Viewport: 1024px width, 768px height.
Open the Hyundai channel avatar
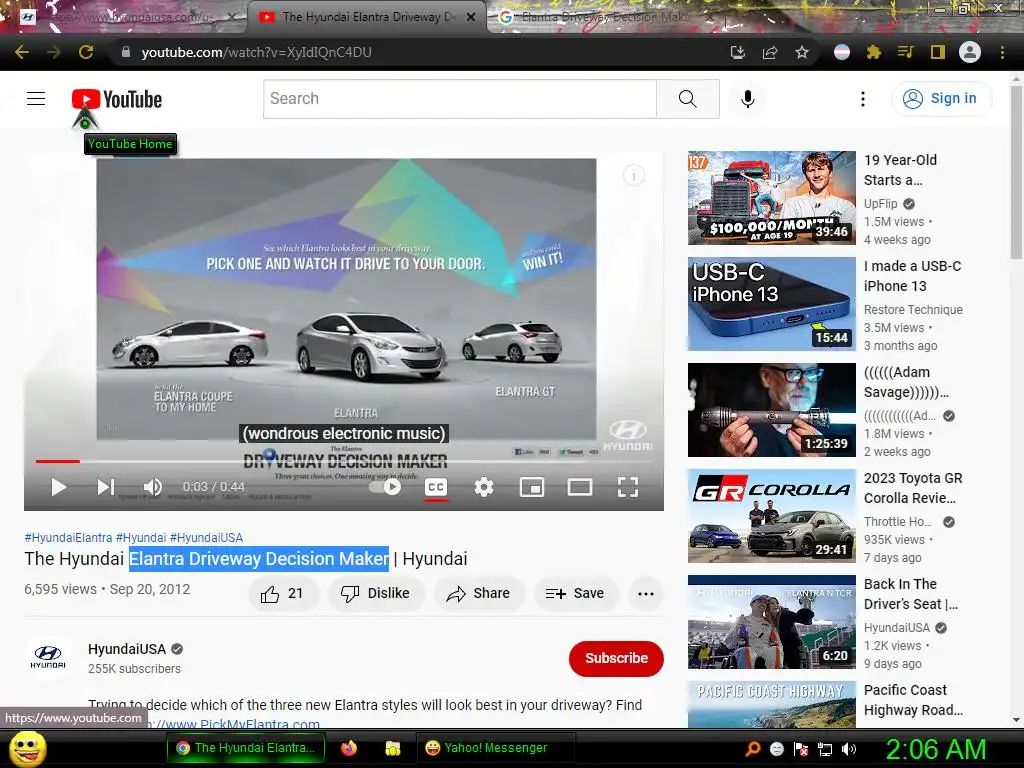[x=48, y=658]
